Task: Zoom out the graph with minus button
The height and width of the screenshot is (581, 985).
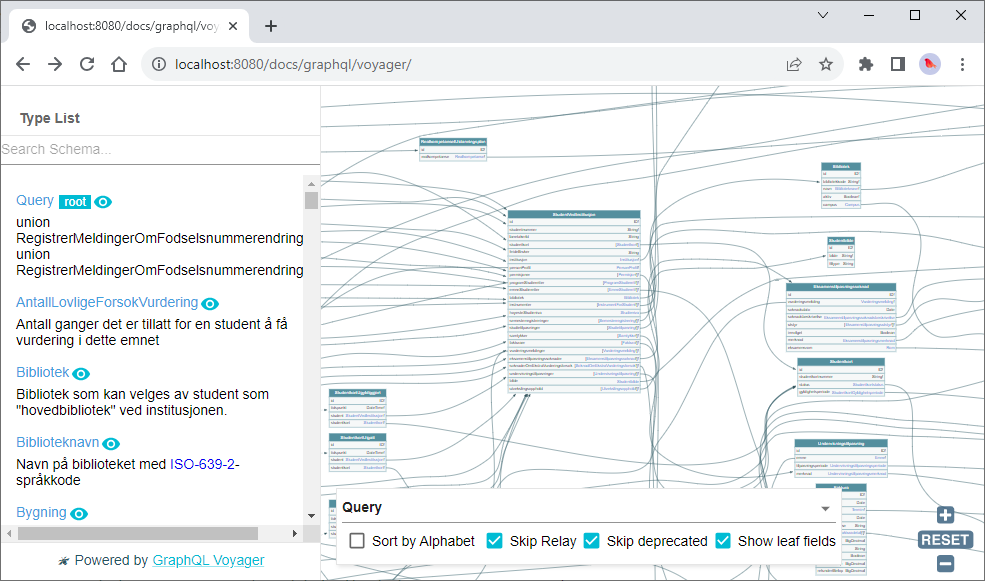Action: (945, 564)
